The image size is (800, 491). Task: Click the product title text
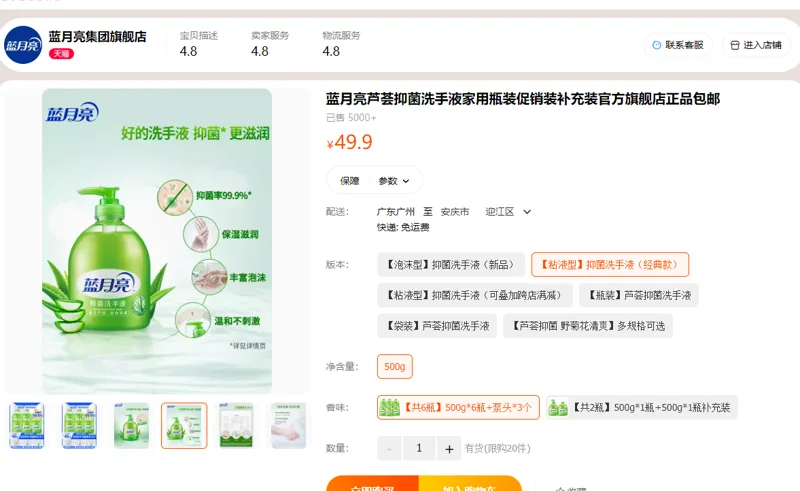click(x=523, y=99)
